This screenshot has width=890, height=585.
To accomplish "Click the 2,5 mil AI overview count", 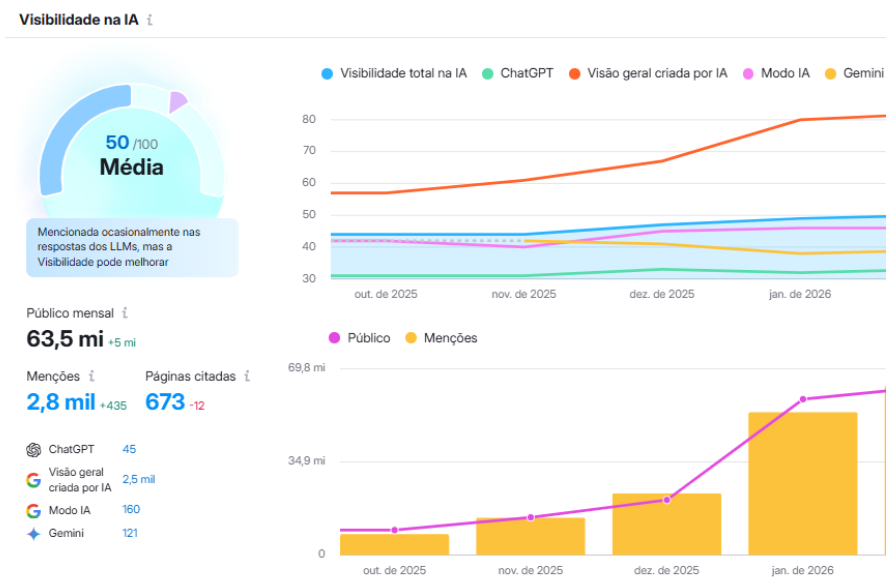I will [138, 480].
